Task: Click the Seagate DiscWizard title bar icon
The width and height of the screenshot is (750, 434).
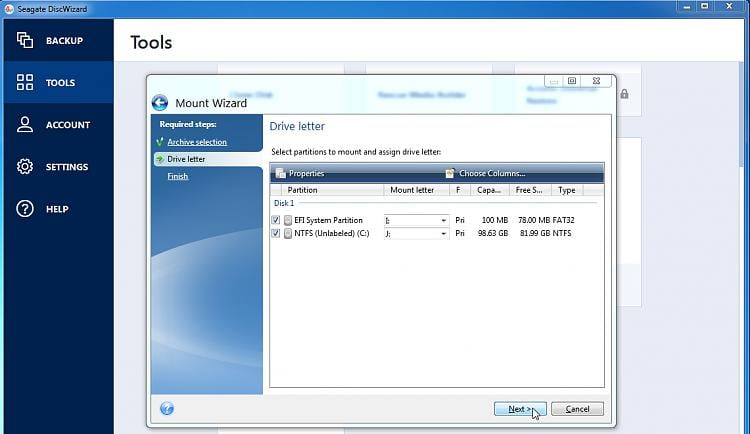Action: point(9,9)
